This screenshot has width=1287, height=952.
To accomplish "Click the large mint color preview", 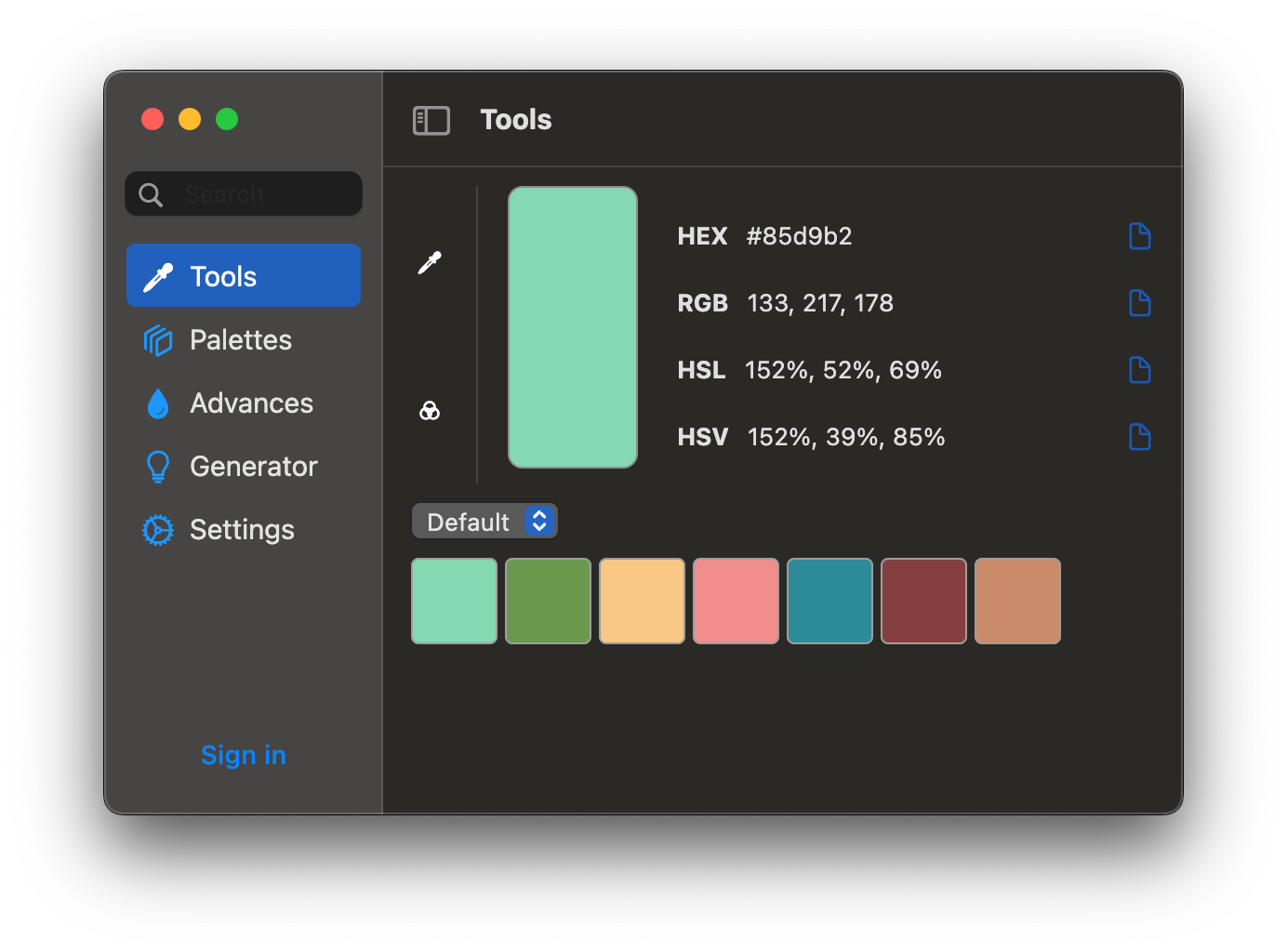I will (573, 327).
